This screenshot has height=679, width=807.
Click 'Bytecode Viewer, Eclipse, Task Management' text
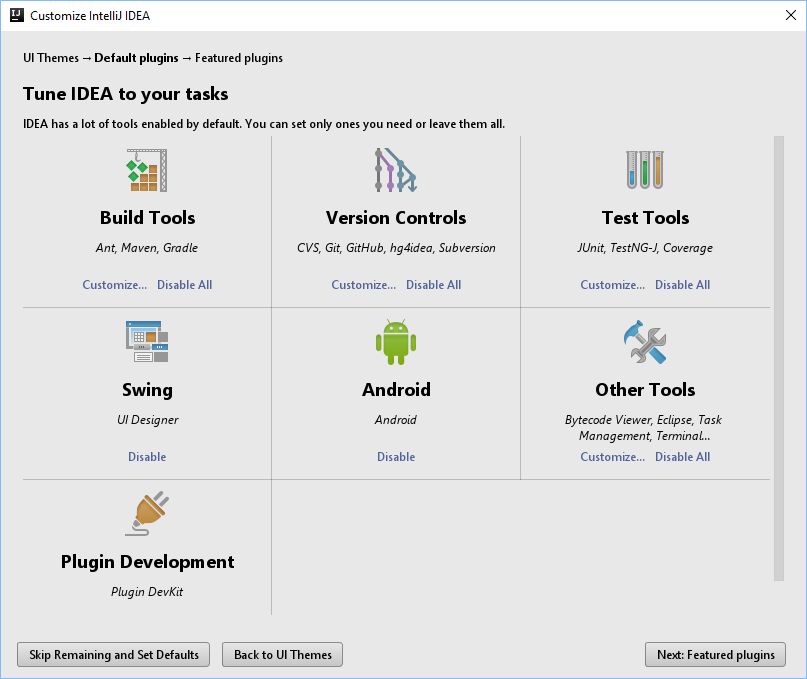(x=643, y=428)
